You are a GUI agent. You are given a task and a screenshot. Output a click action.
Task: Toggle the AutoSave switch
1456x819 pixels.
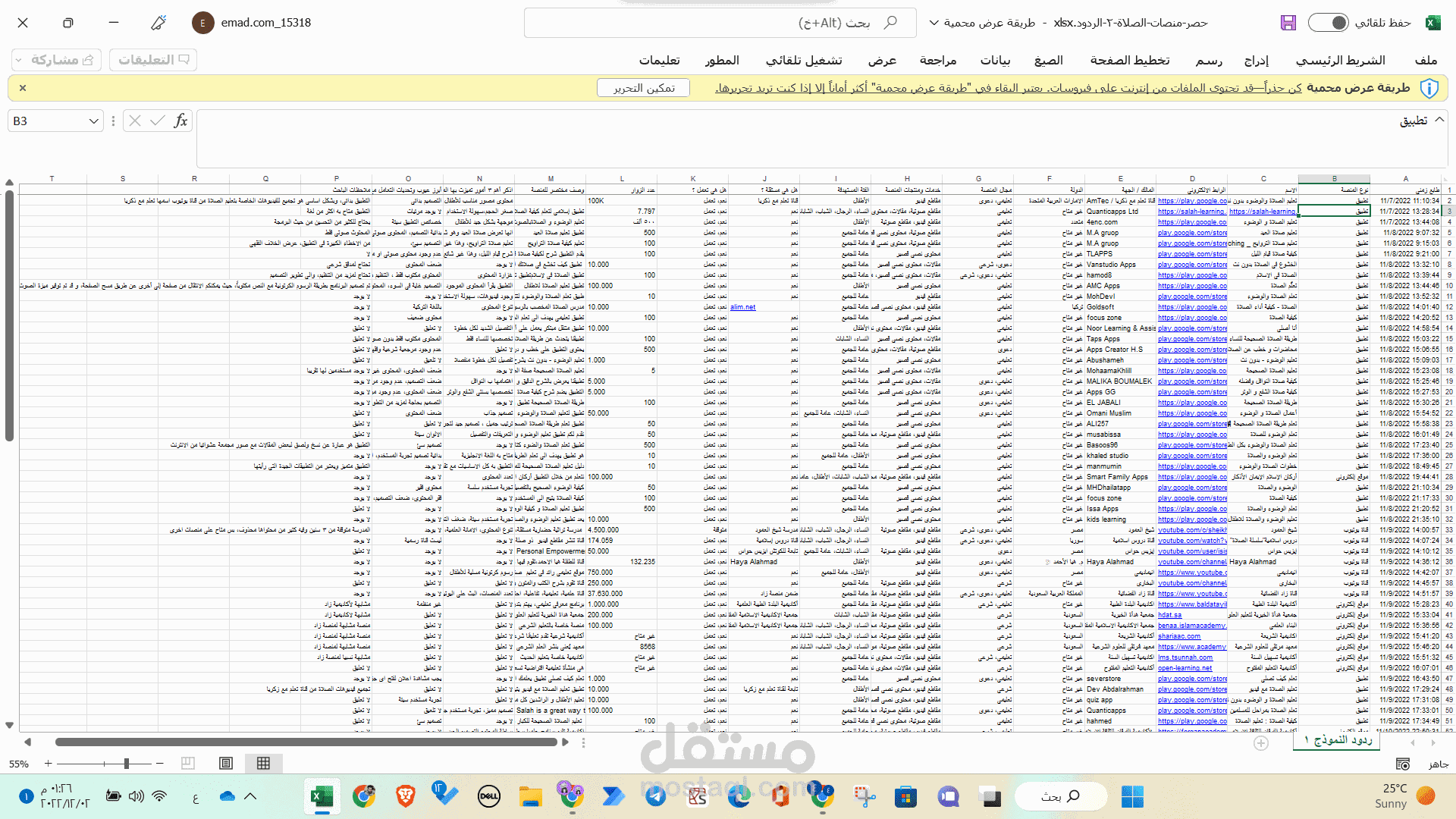pyautogui.click(x=1329, y=23)
